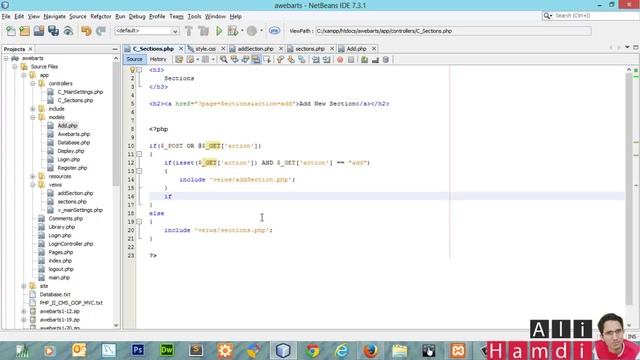Click the Find Selection magnifier icon in editor toolbar
The height and width of the screenshot is (360, 640).
tap(223, 60)
